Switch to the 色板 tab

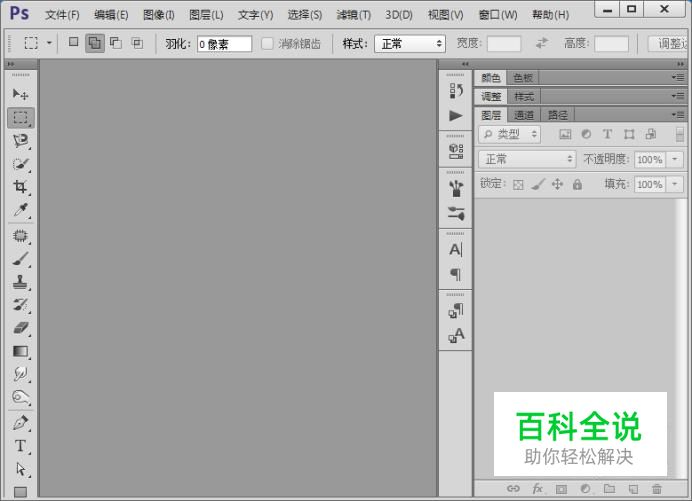pos(523,78)
